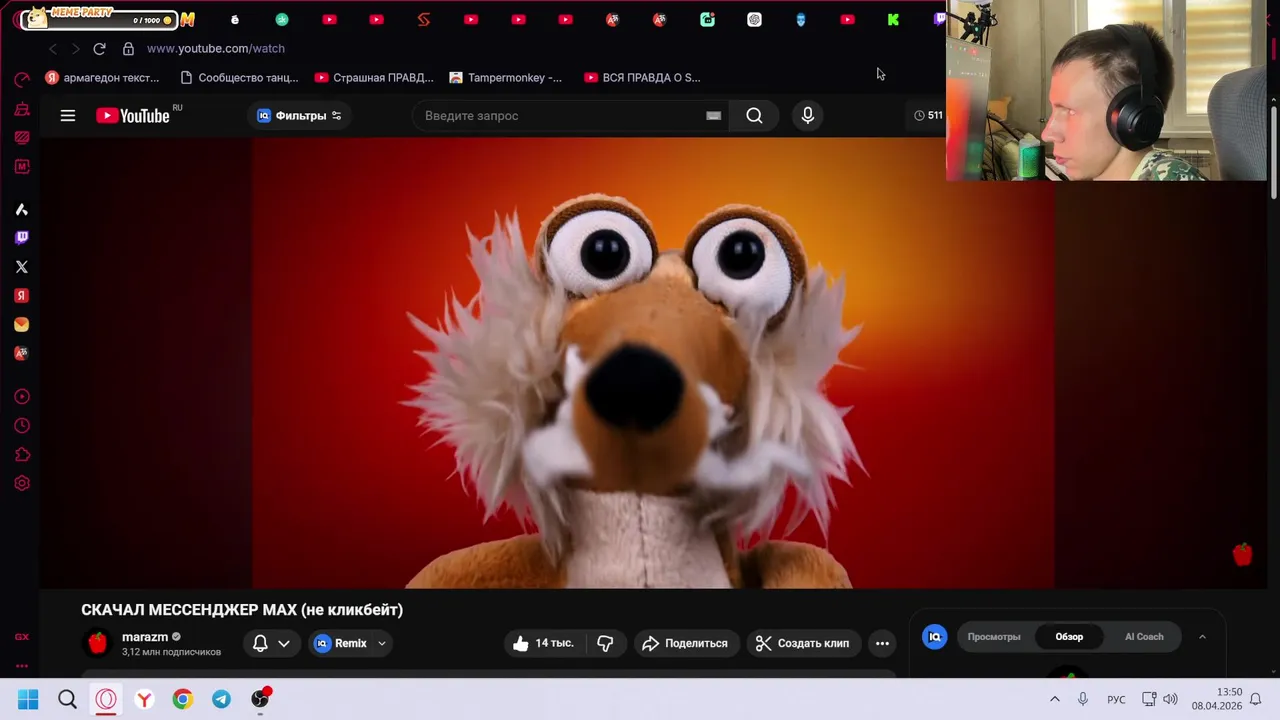Viewport: 1280px width, 720px height.
Task: Open the ВСЯ ПРАВДА О S... bookmark
Action: click(642, 77)
